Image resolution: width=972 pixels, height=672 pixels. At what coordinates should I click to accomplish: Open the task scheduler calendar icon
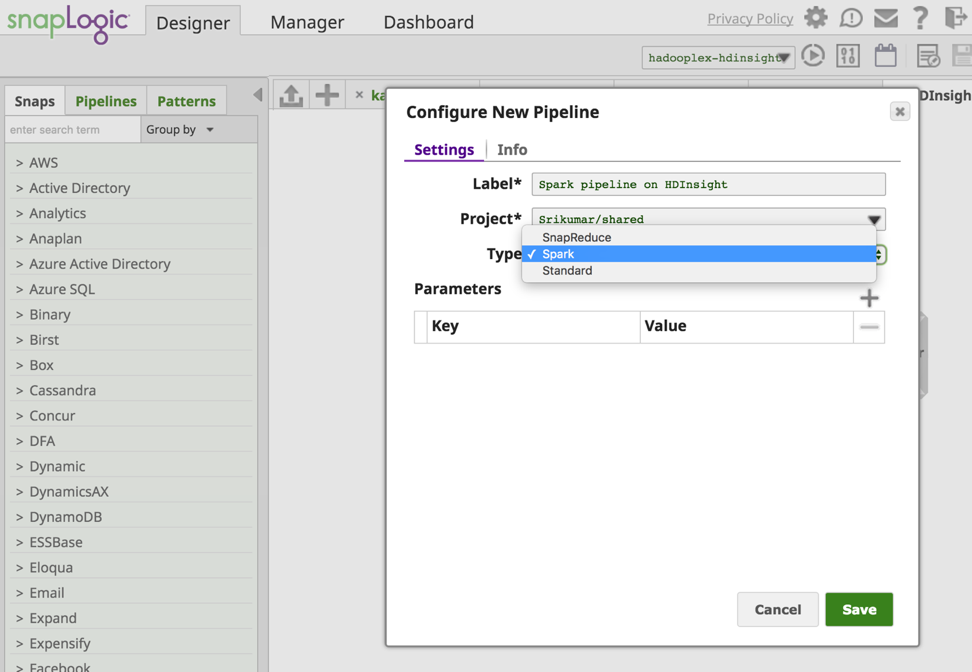coord(885,56)
